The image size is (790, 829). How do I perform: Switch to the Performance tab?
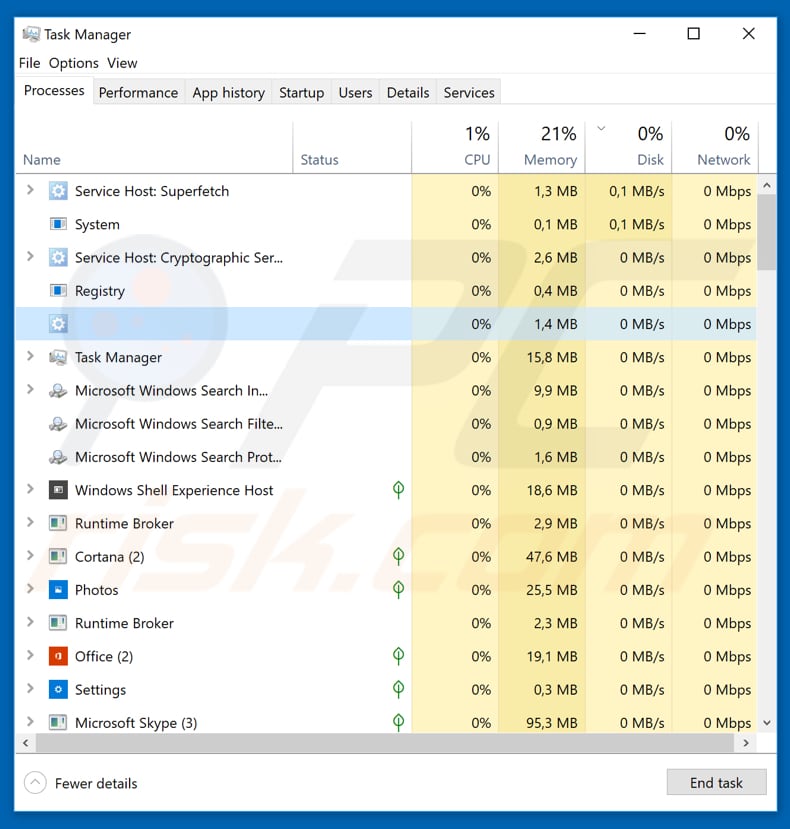139,93
